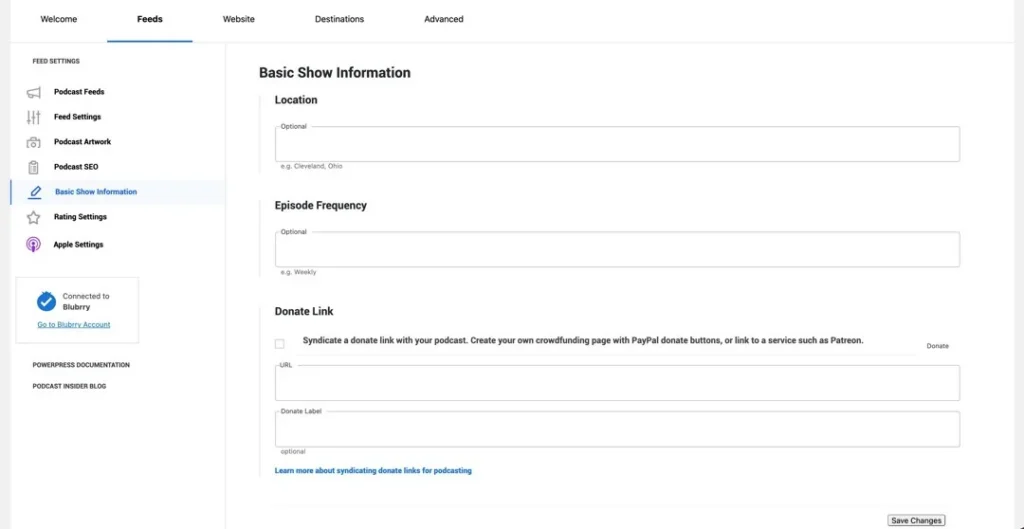Click the Basic Show Information pencil icon
Image resolution: width=1024 pixels, height=529 pixels.
[35, 192]
